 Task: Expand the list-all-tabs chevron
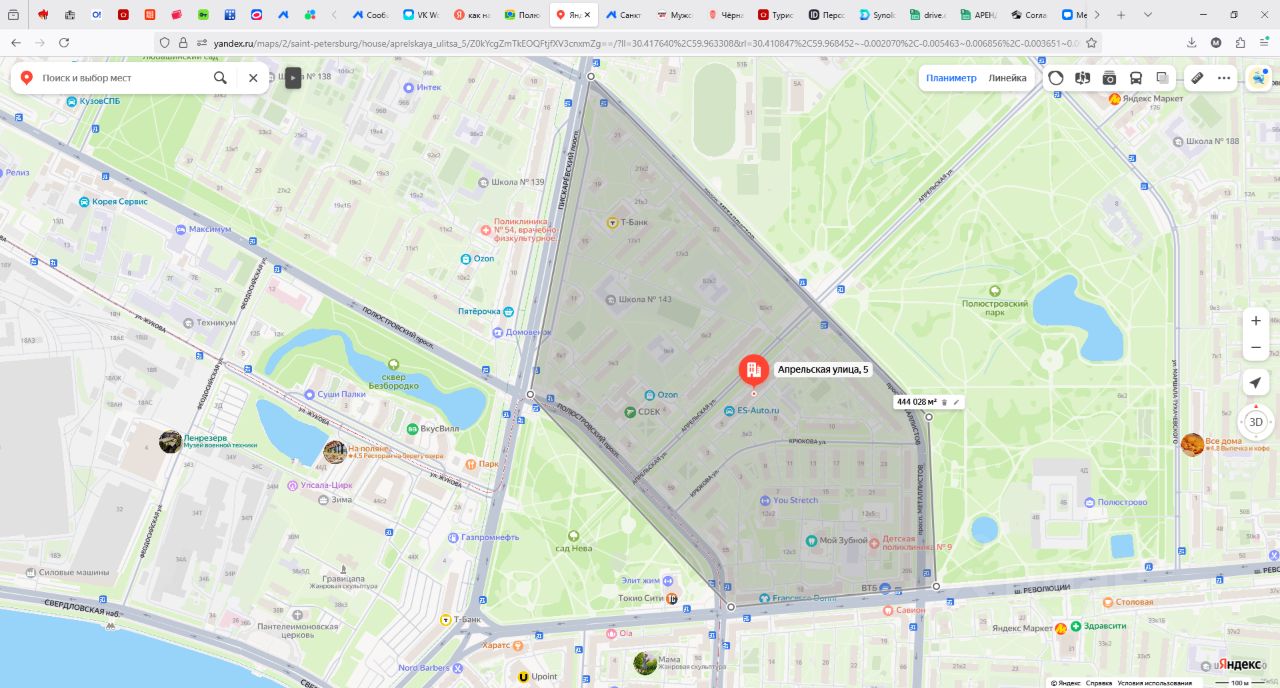1148,15
